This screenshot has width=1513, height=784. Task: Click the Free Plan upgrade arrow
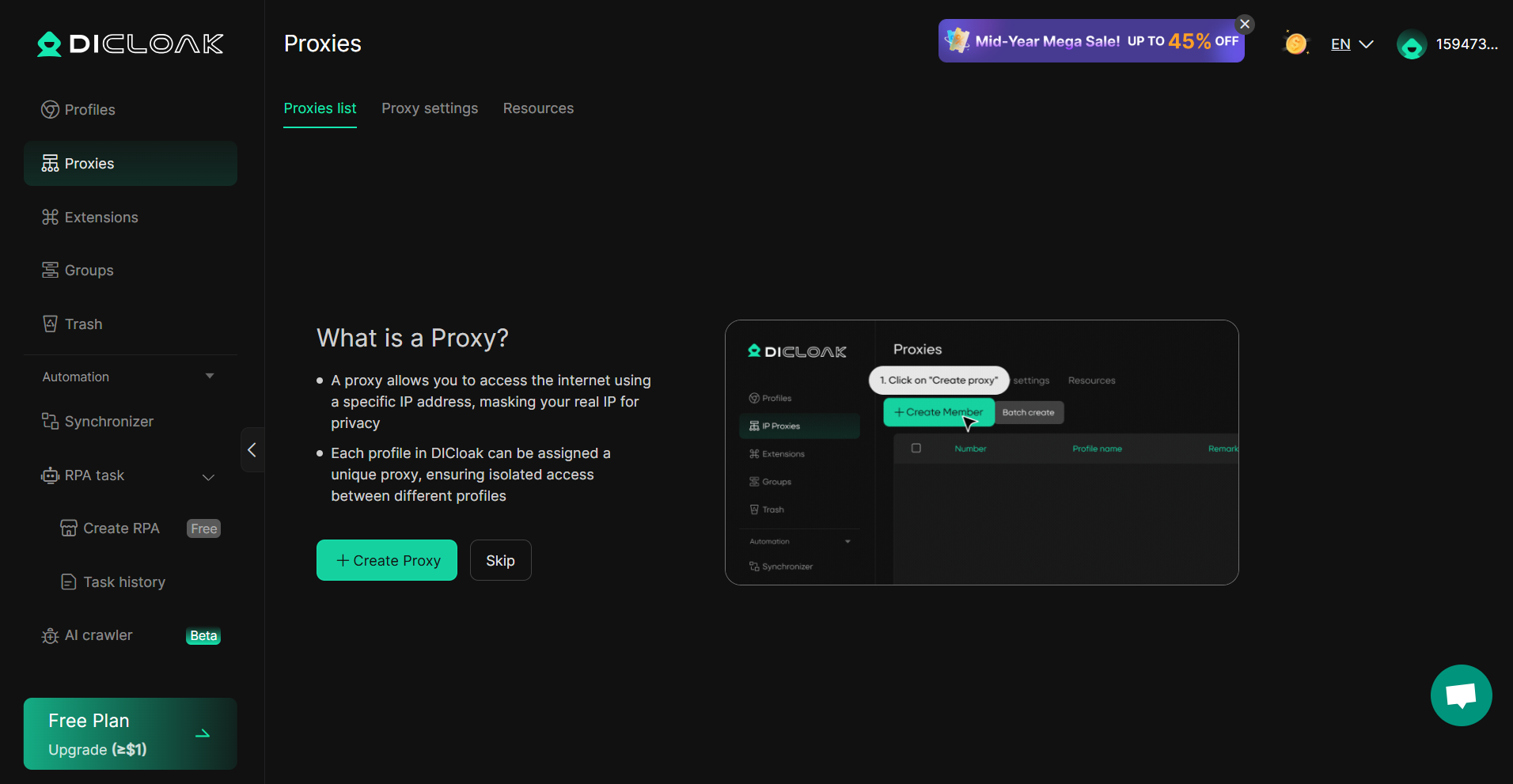203,734
